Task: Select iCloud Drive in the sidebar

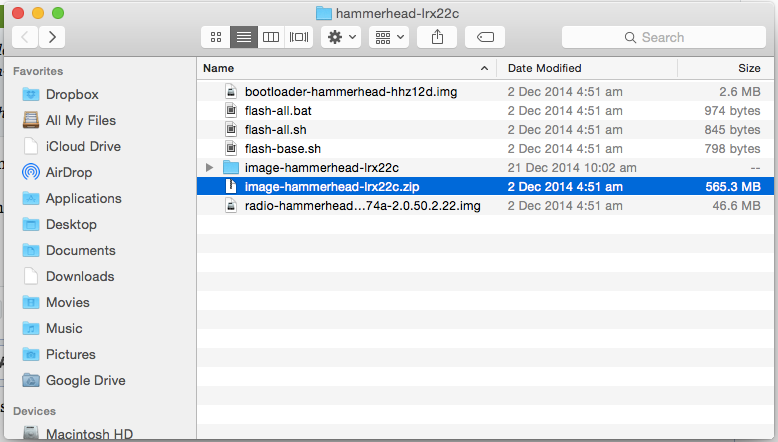Action: [83, 146]
